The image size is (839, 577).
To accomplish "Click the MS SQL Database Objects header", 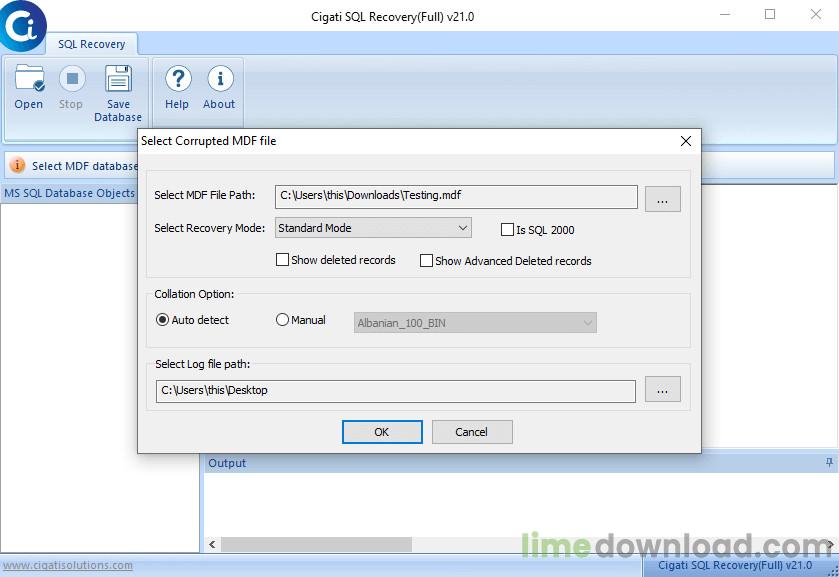I will click(70, 193).
